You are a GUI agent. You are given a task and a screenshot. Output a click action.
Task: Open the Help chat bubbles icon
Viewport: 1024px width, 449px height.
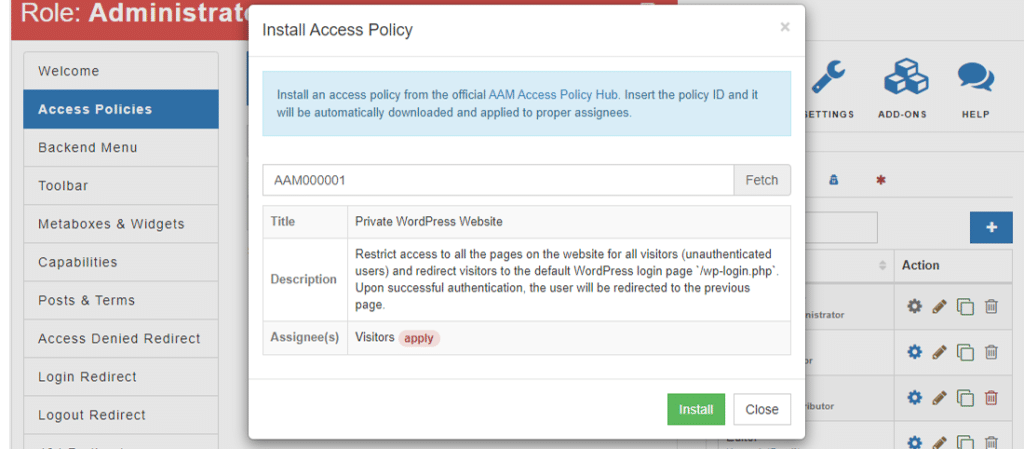[x=975, y=78]
